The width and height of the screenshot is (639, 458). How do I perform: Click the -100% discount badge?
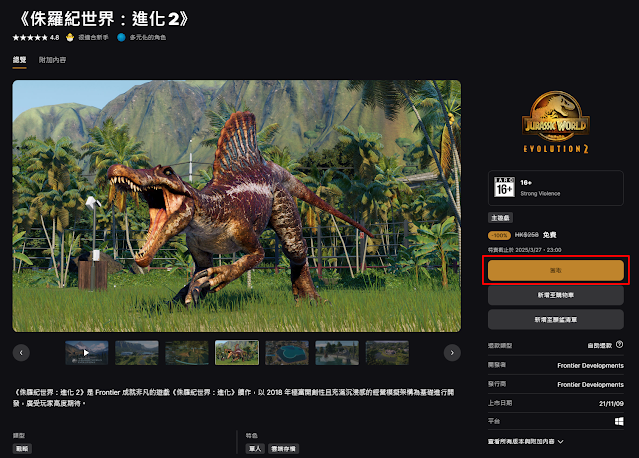tap(499, 235)
